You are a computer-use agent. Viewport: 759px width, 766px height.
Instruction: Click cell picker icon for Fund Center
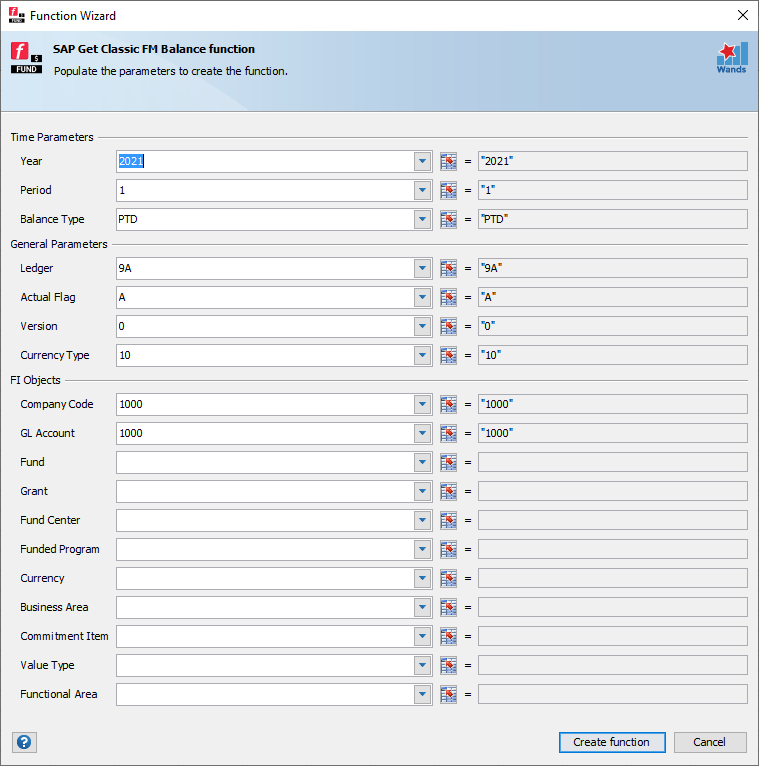[448, 520]
